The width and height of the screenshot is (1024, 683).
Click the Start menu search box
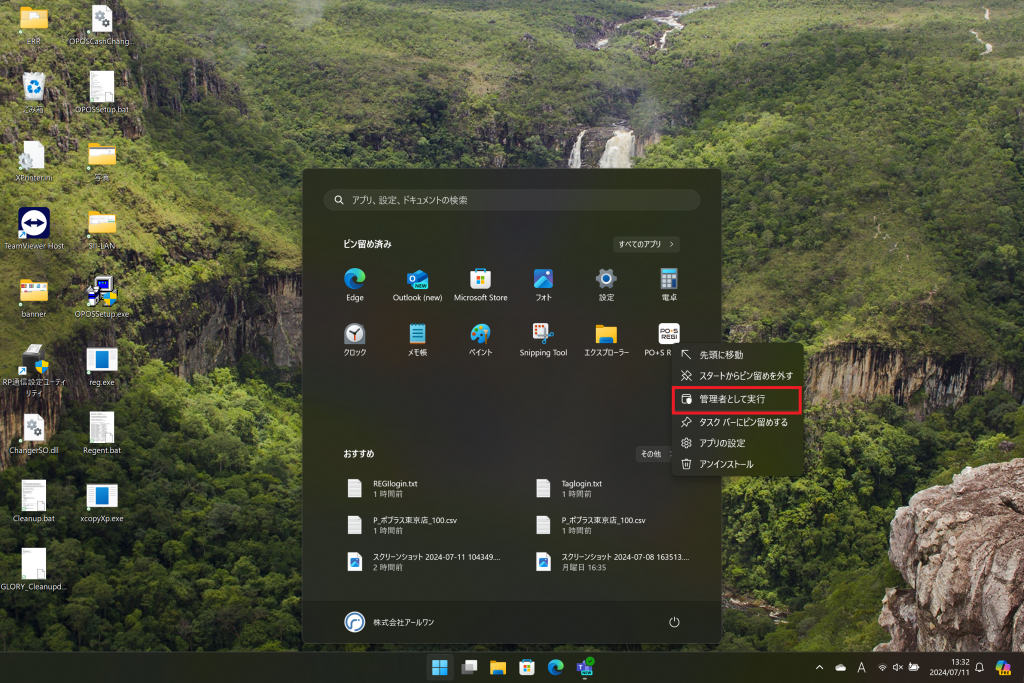tap(512, 200)
